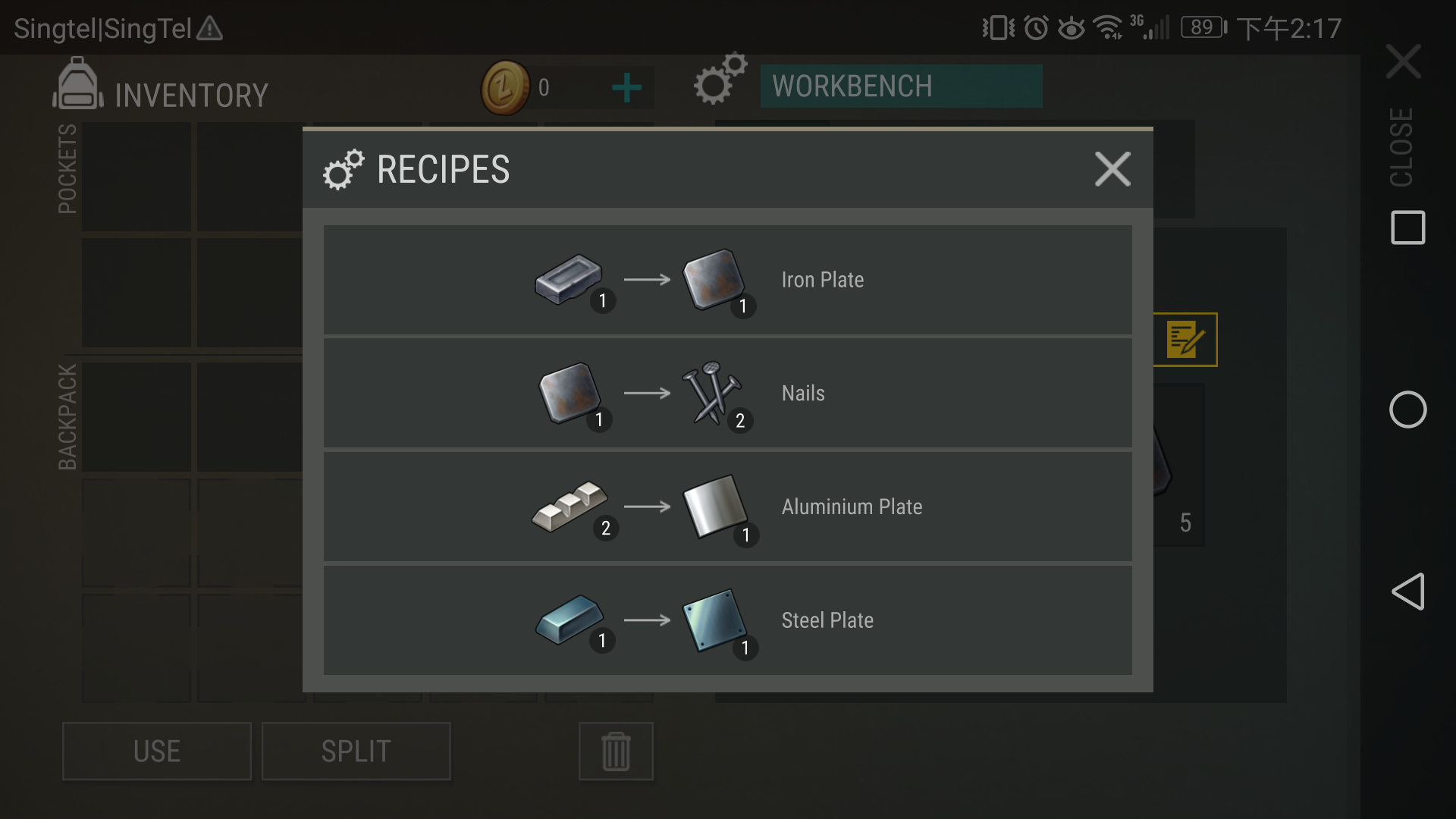The height and width of the screenshot is (819, 1456).
Task: Tap the rusty iron plate result icon
Action: (x=713, y=279)
